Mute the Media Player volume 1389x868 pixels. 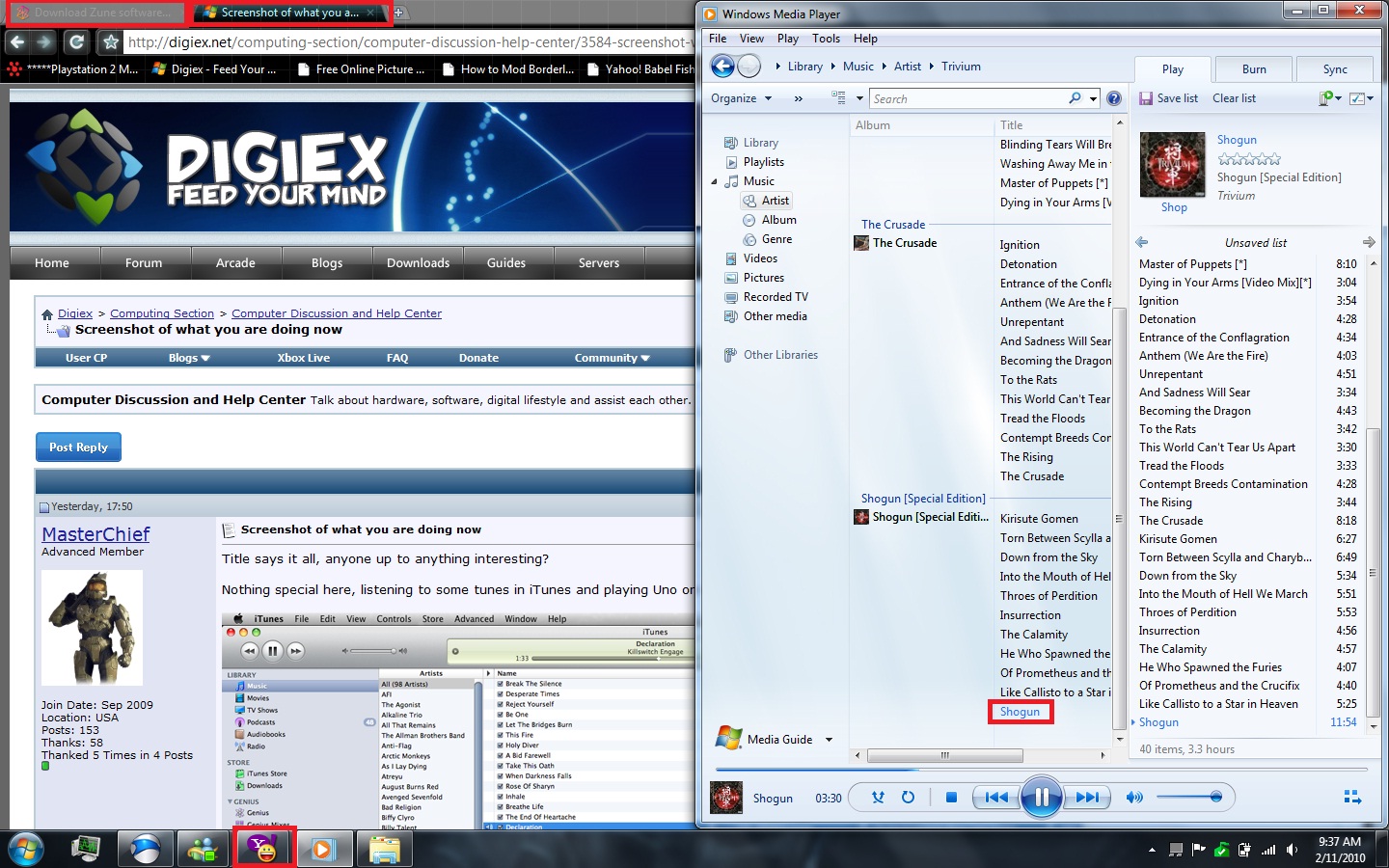(1135, 798)
